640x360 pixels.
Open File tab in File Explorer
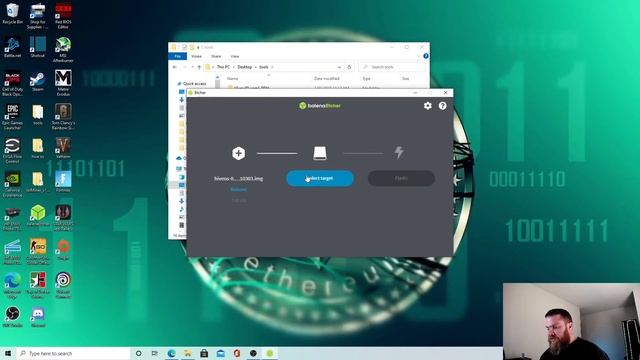(178, 56)
